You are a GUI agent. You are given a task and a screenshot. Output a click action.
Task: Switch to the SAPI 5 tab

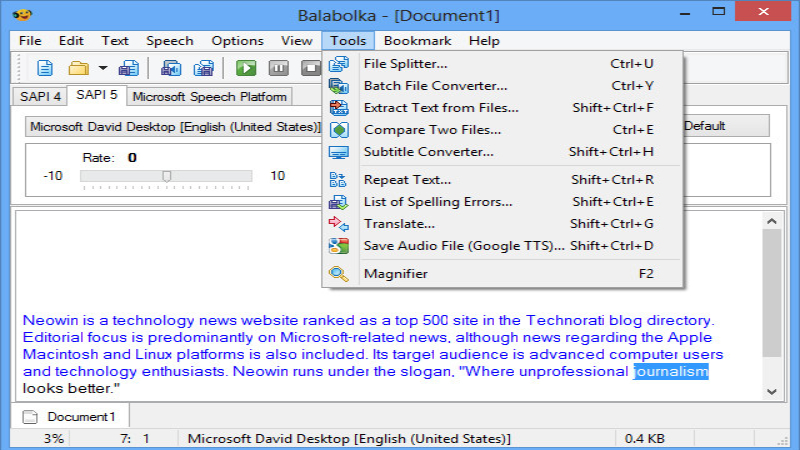(97, 95)
